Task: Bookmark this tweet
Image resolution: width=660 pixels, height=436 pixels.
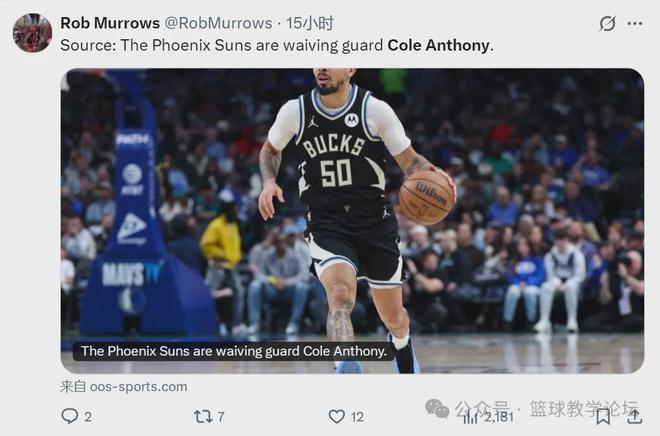Action: tap(603, 416)
